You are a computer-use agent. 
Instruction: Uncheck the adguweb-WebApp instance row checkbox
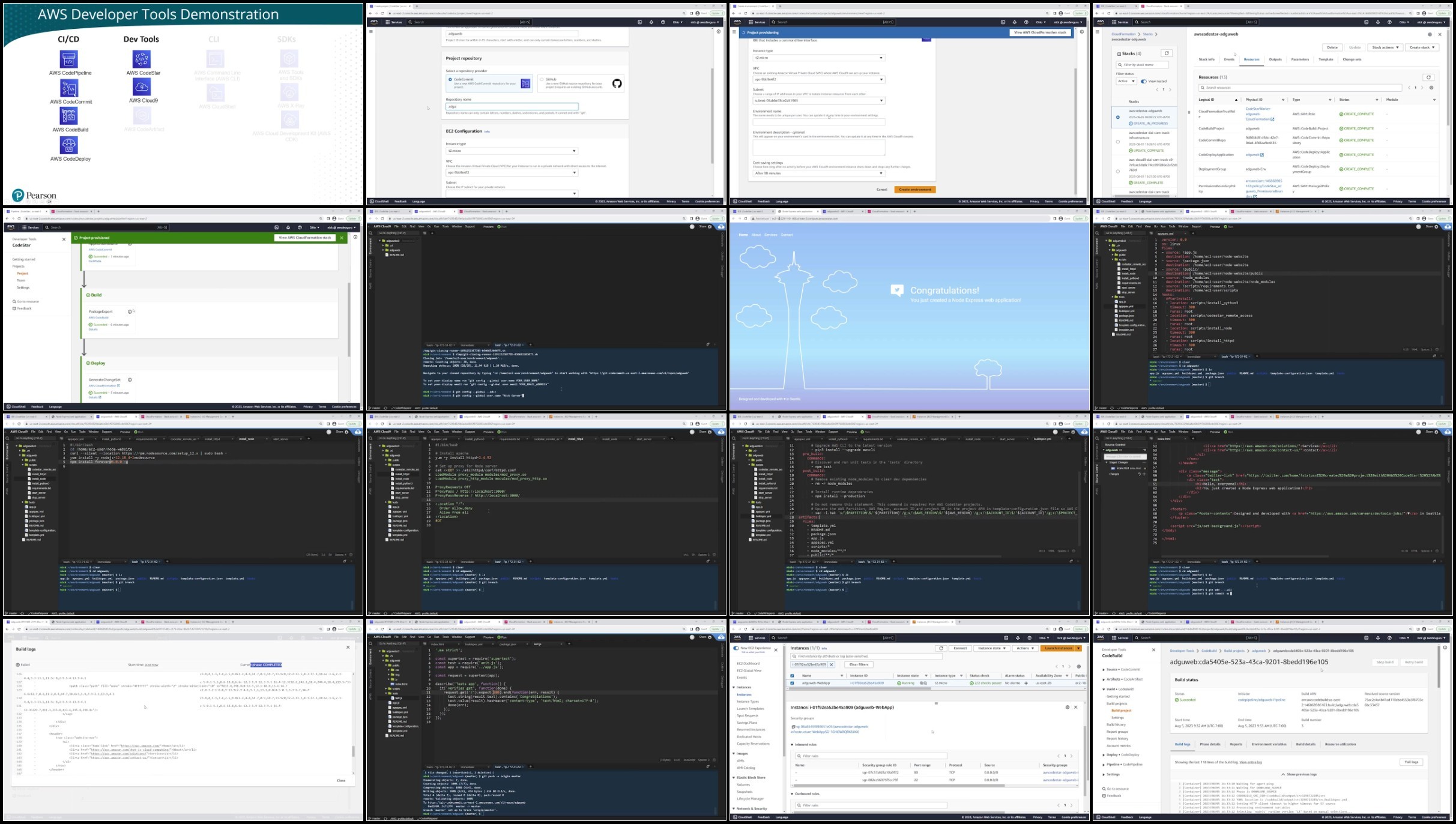tap(793, 683)
